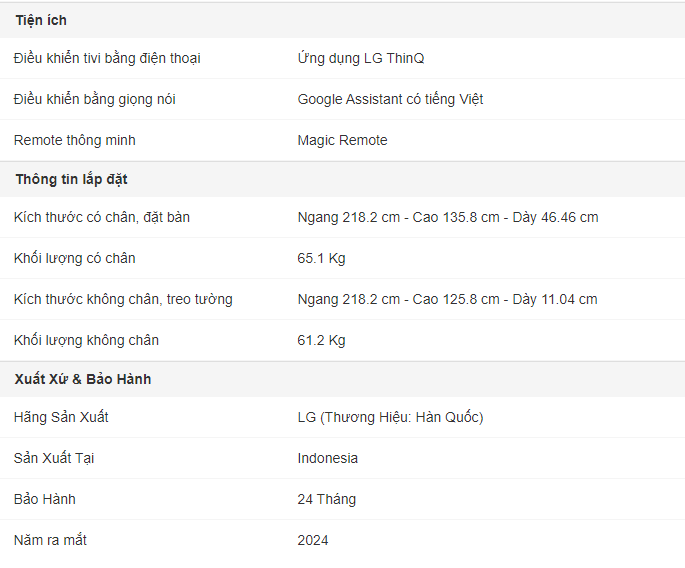The image size is (685, 568).
Task: Click LG (Thương Hiệu: Hàn Quốc) value
Action: 390,417
